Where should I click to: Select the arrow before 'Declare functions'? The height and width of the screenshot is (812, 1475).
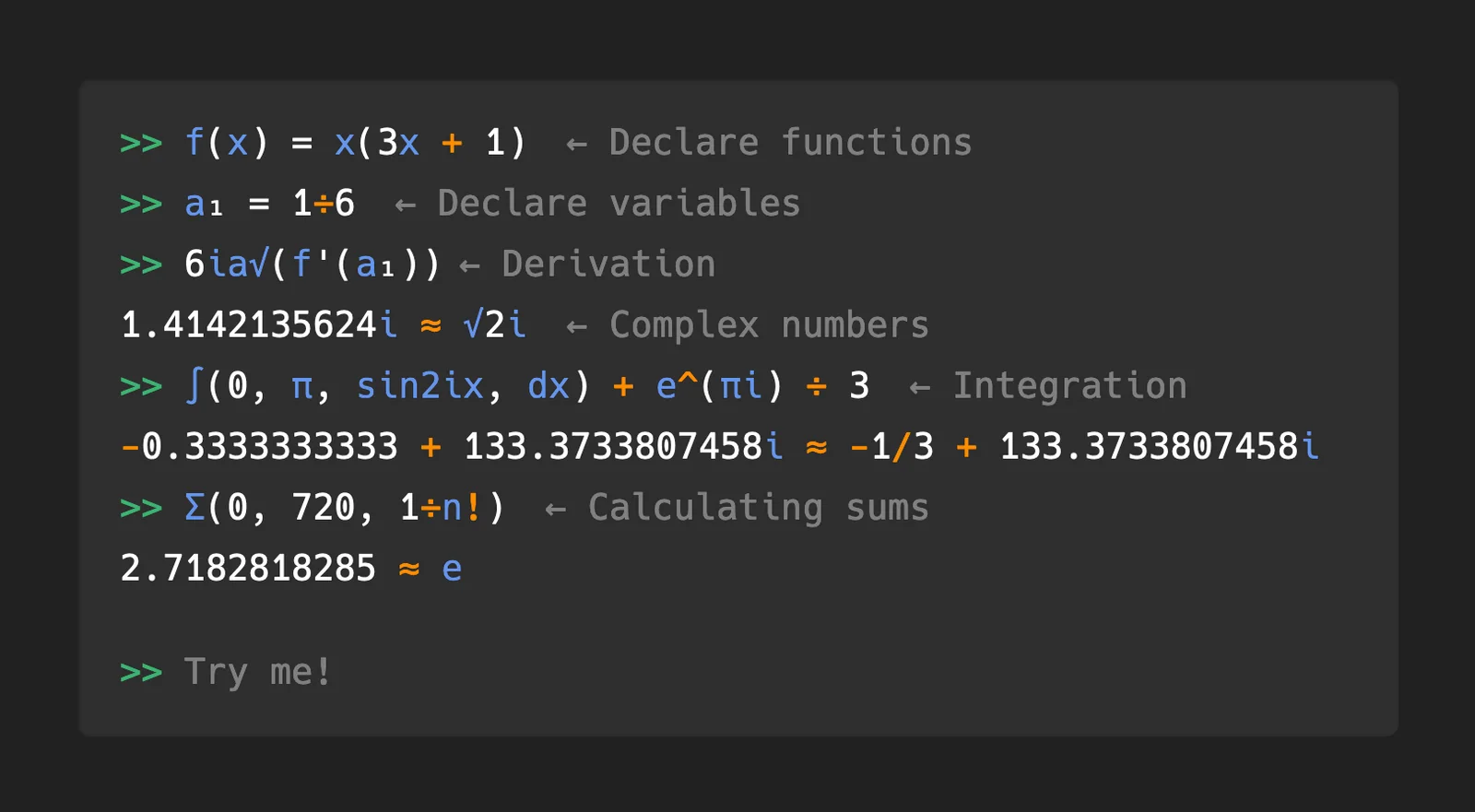577,144
